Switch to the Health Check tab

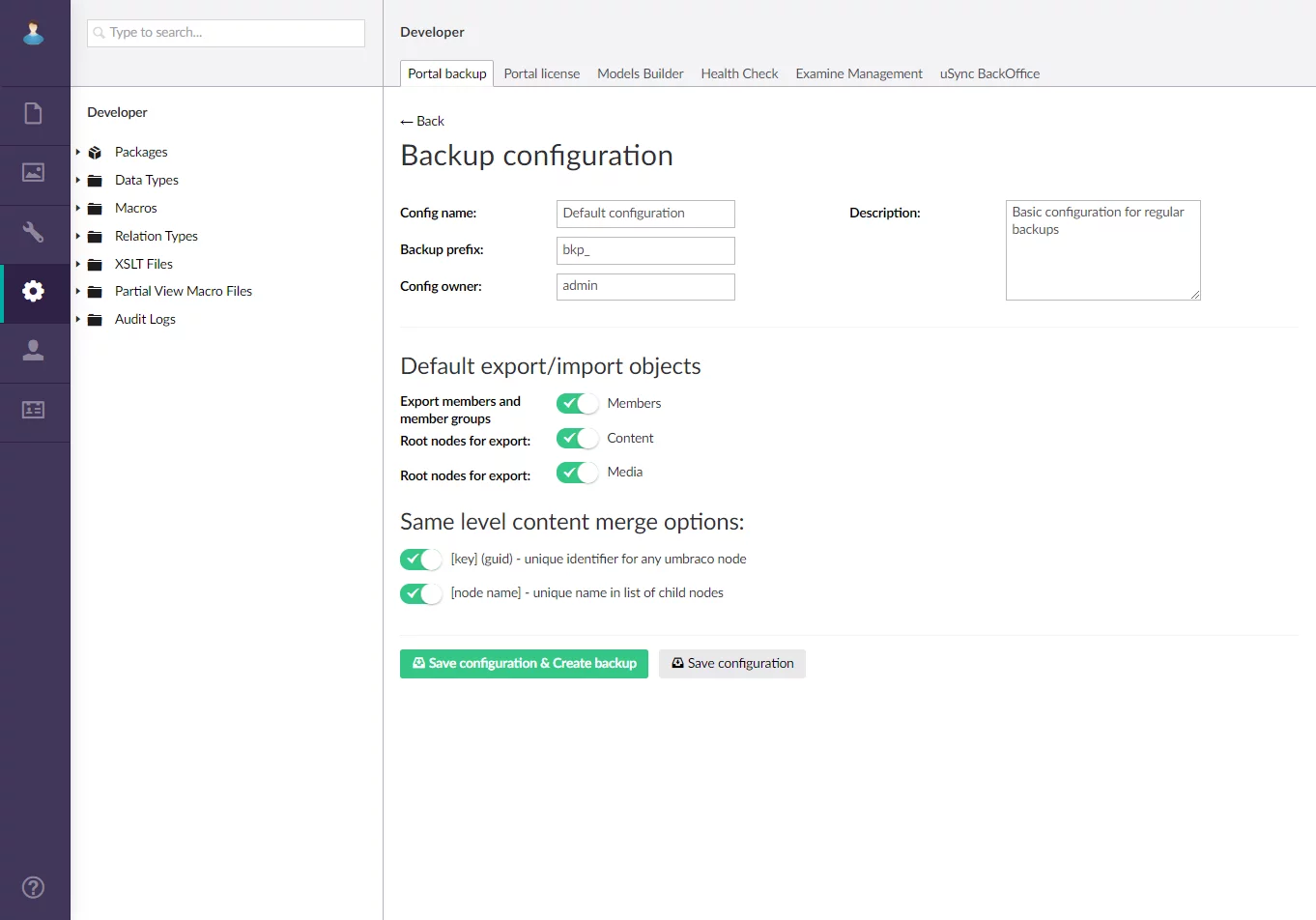pyautogui.click(x=739, y=73)
